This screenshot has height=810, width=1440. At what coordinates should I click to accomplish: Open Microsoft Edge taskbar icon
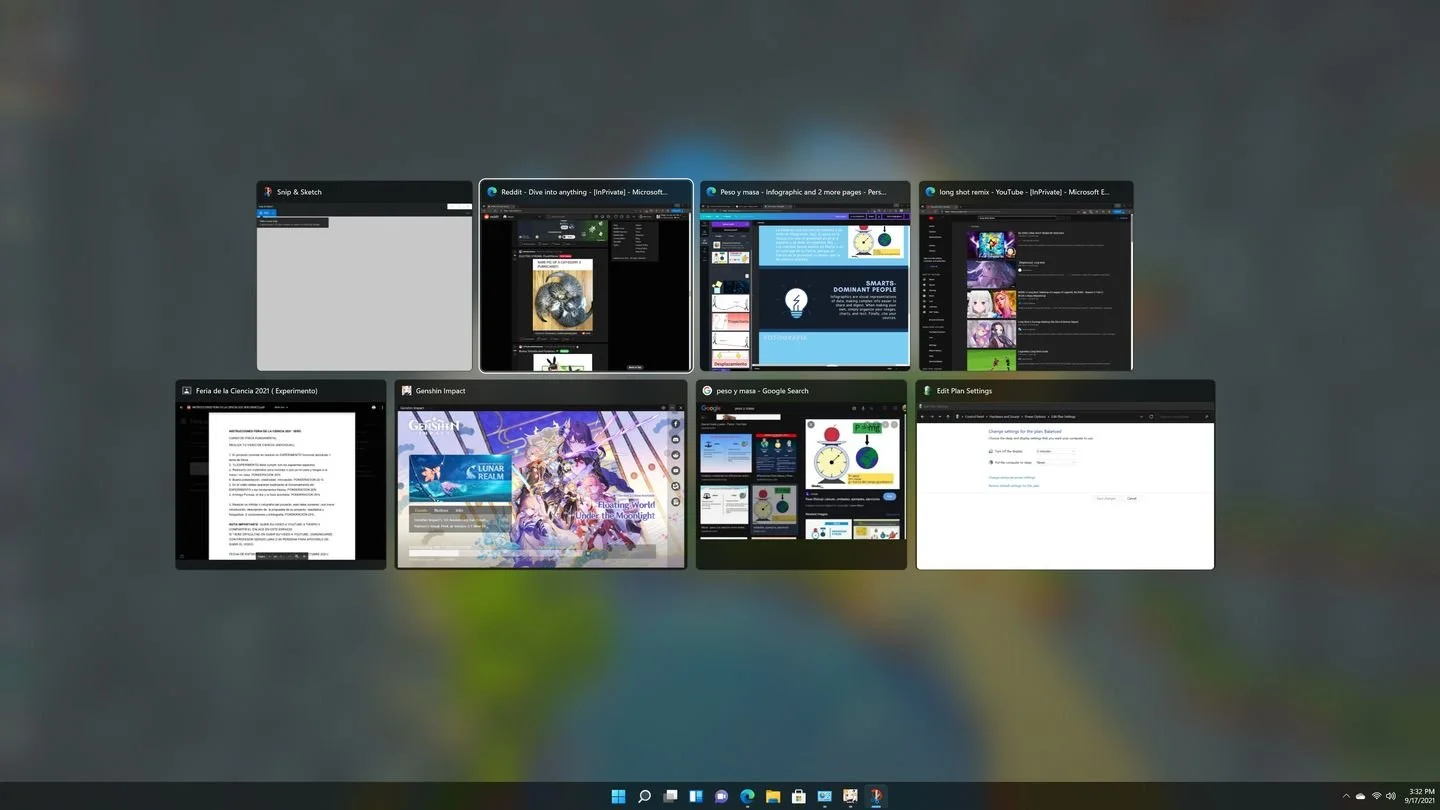(x=747, y=796)
